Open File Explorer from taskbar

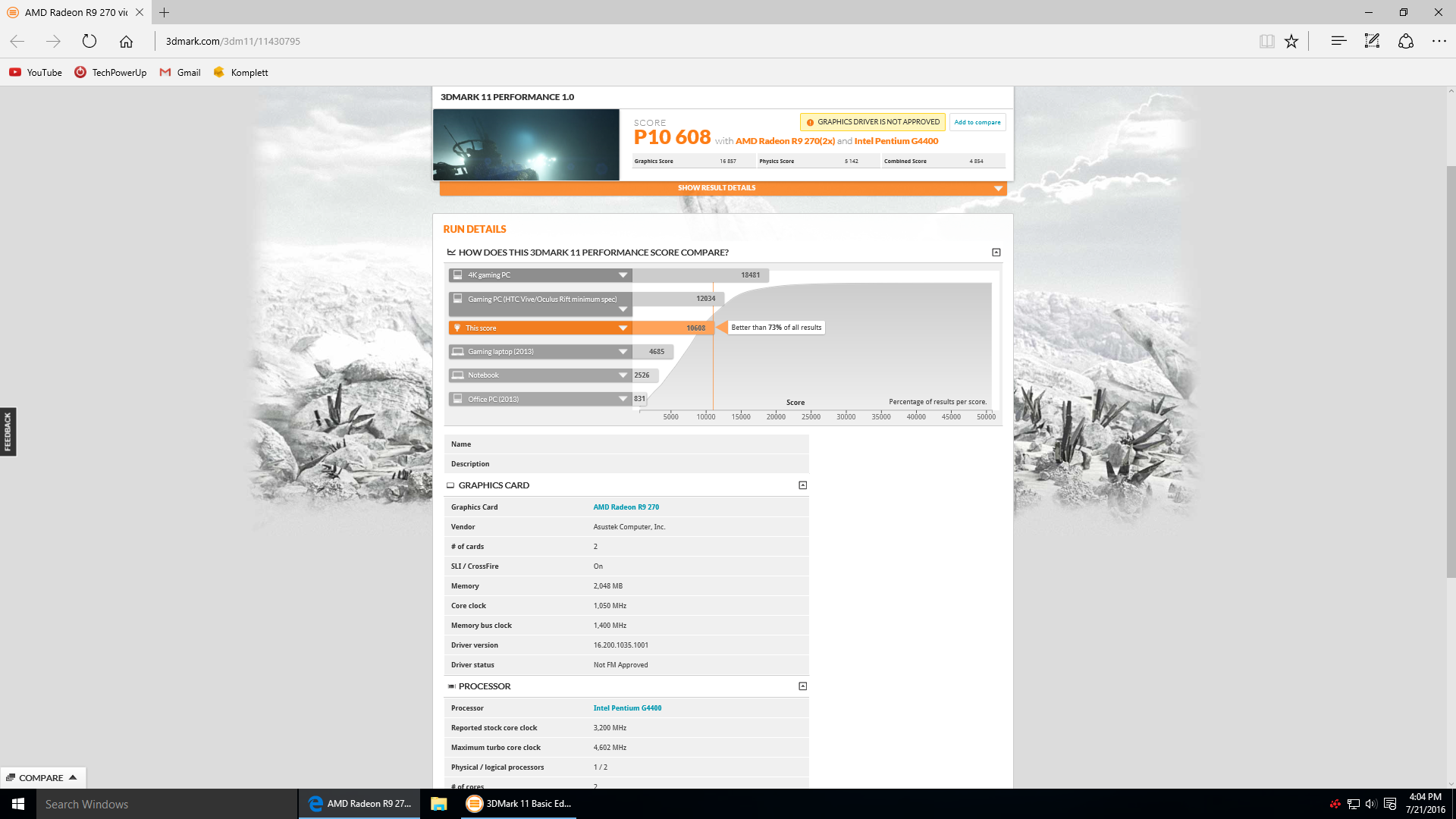439,804
